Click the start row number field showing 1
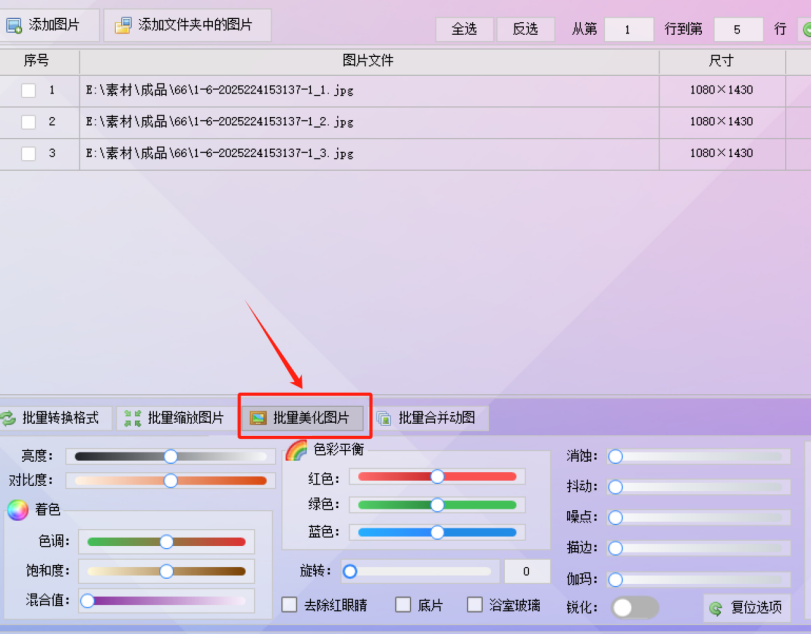811x634 pixels. click(x=629, y=29)
